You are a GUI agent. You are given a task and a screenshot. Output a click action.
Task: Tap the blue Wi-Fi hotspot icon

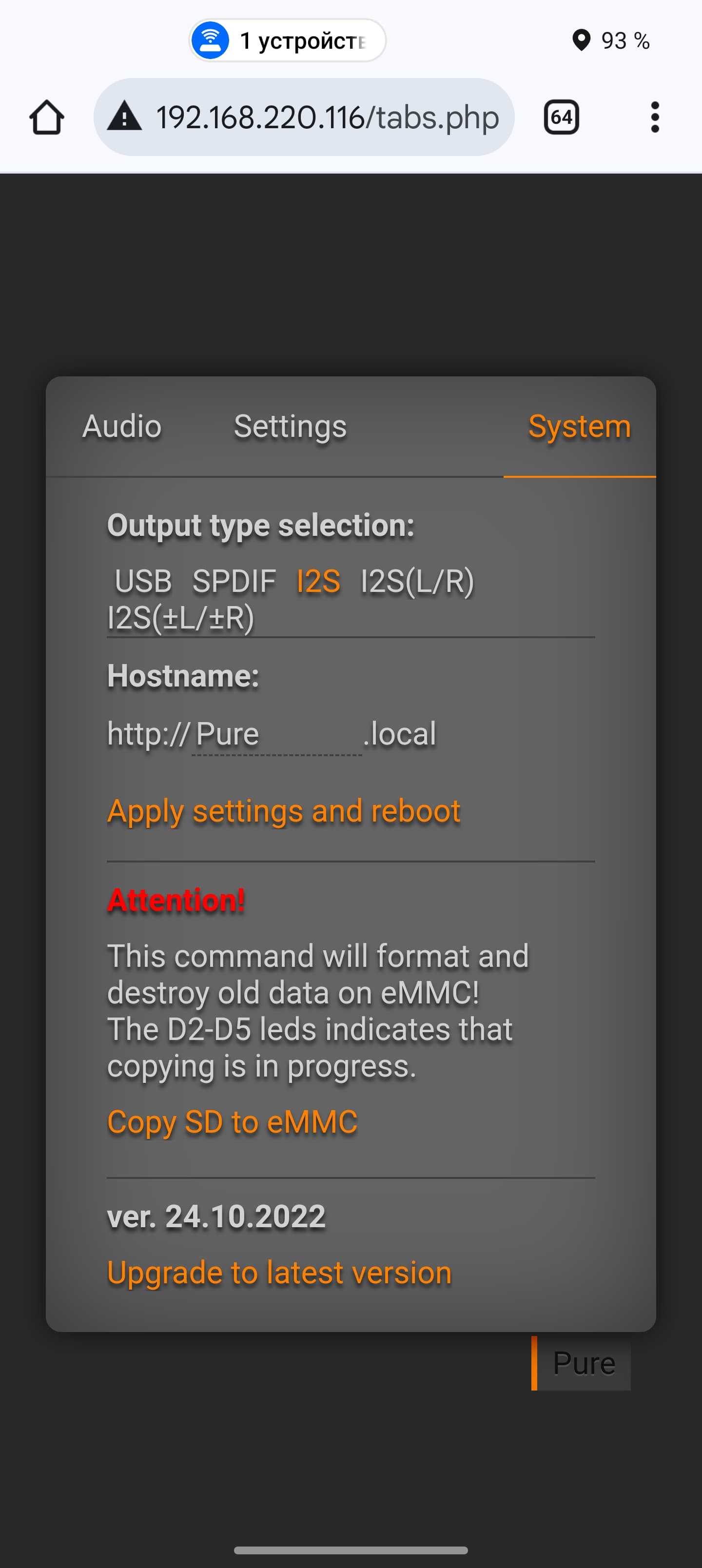pyautogui.click(x=210, y=40)
